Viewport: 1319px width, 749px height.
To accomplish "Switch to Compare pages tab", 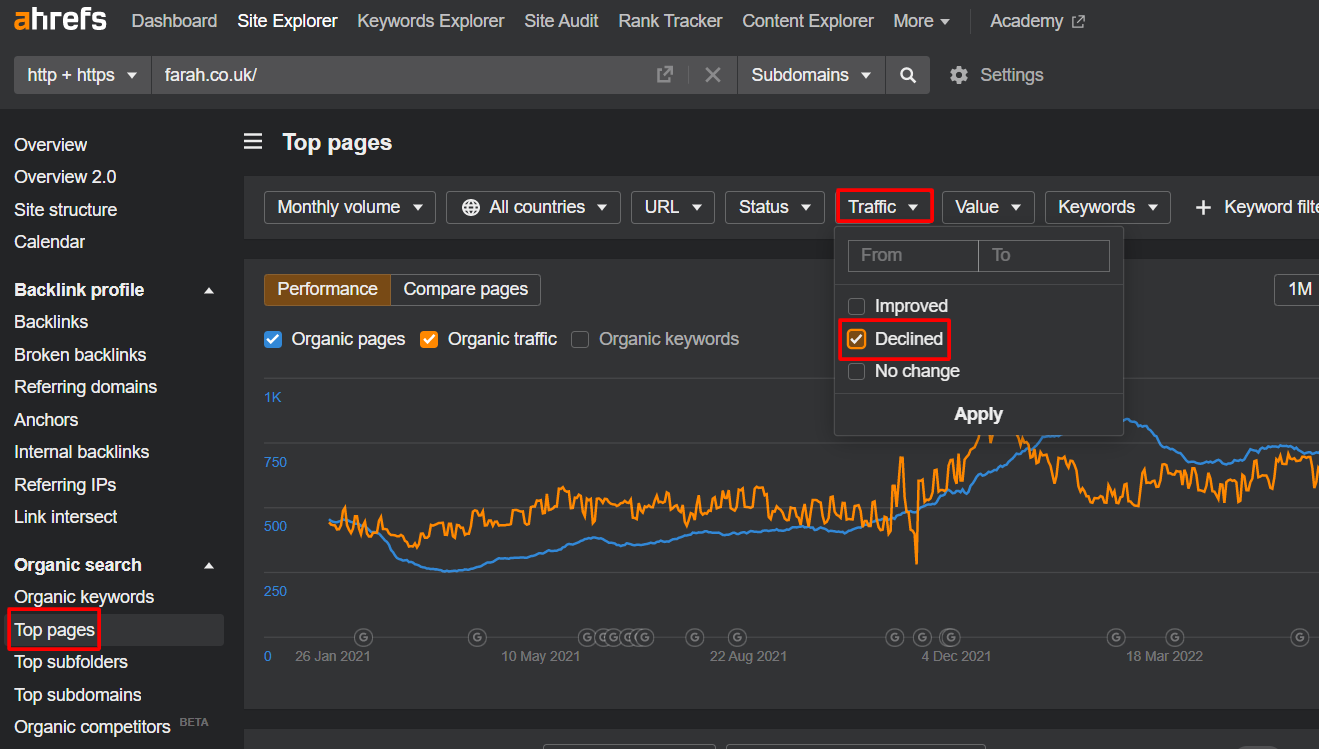I will click(466, 290).
